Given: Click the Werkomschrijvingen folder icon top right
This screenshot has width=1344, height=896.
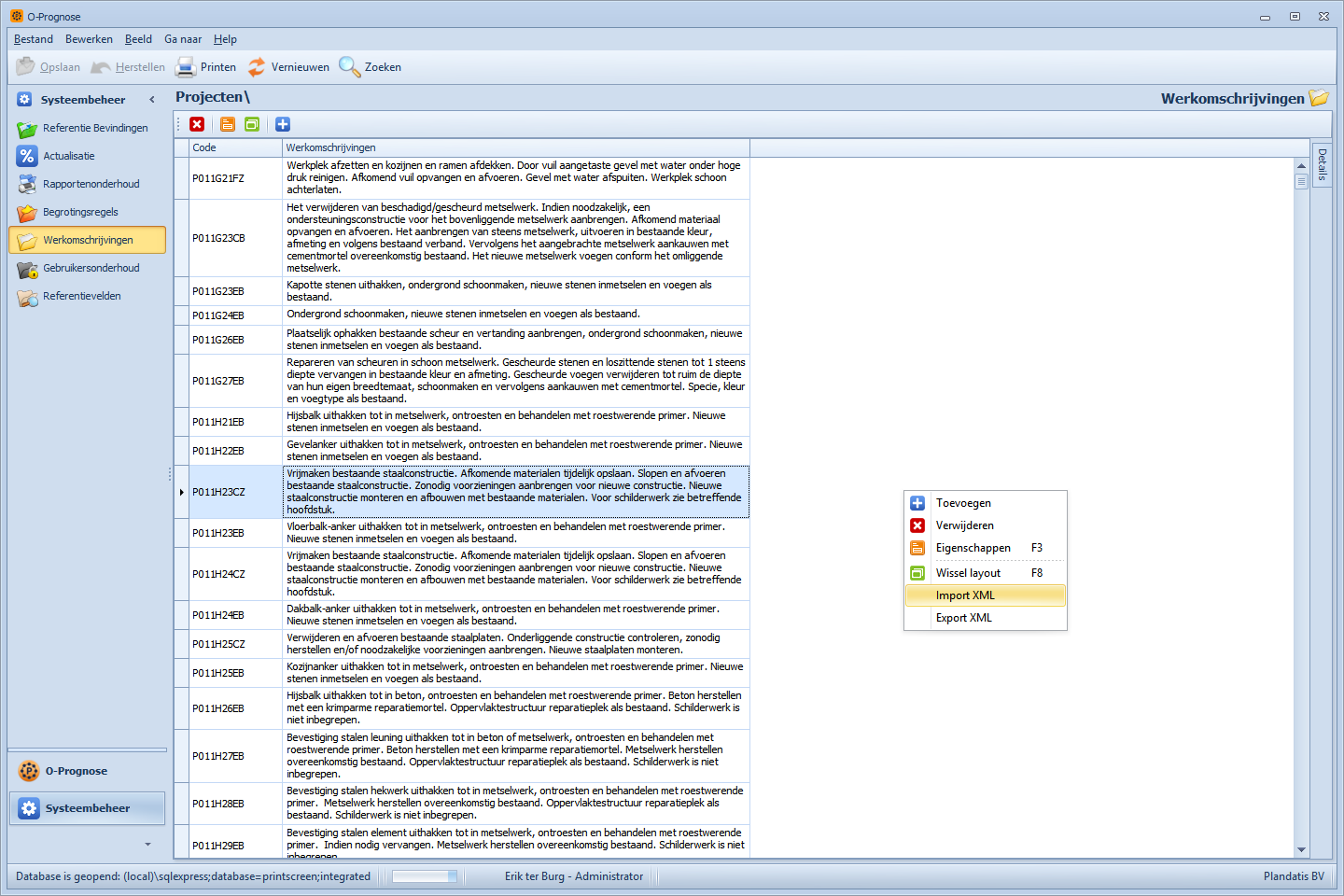Looking at the screenshot, I should (x=1319, y=98).
